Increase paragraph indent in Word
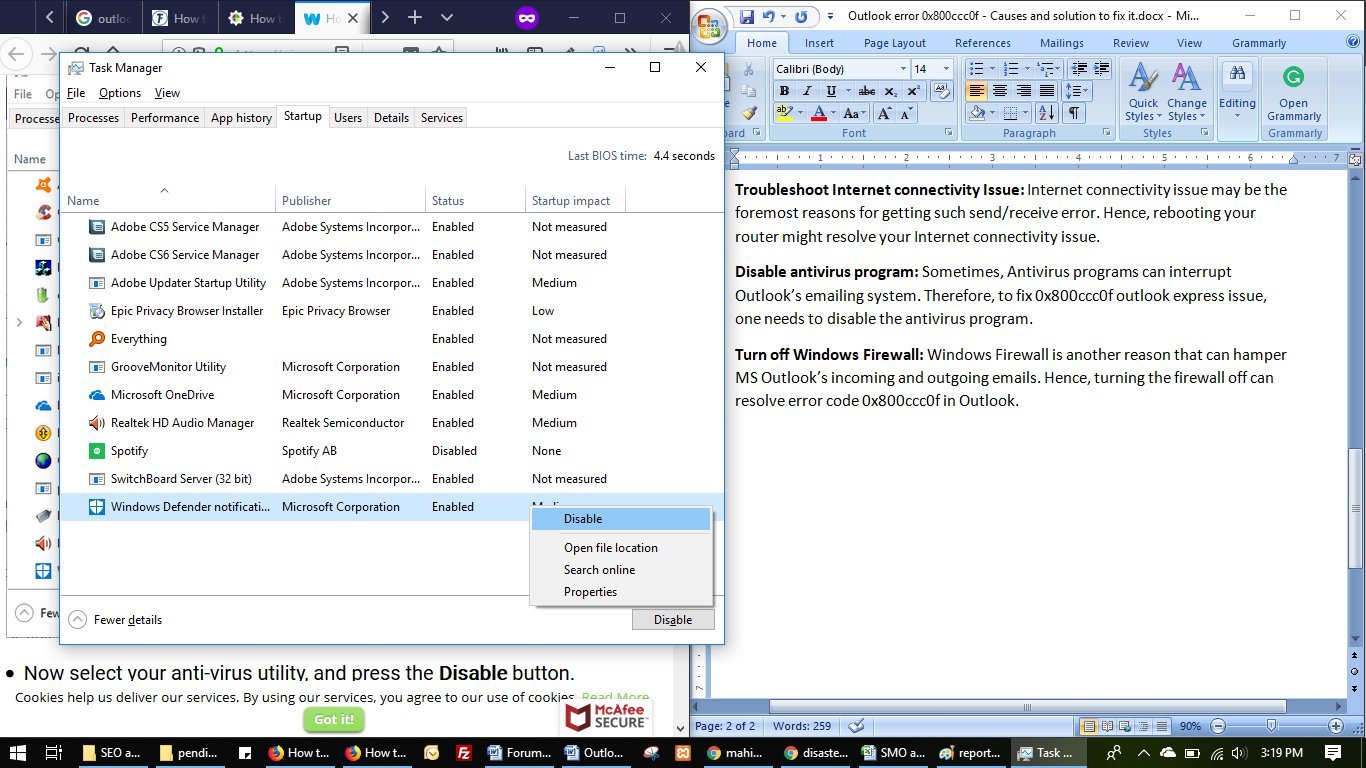 pos(1102,69)
